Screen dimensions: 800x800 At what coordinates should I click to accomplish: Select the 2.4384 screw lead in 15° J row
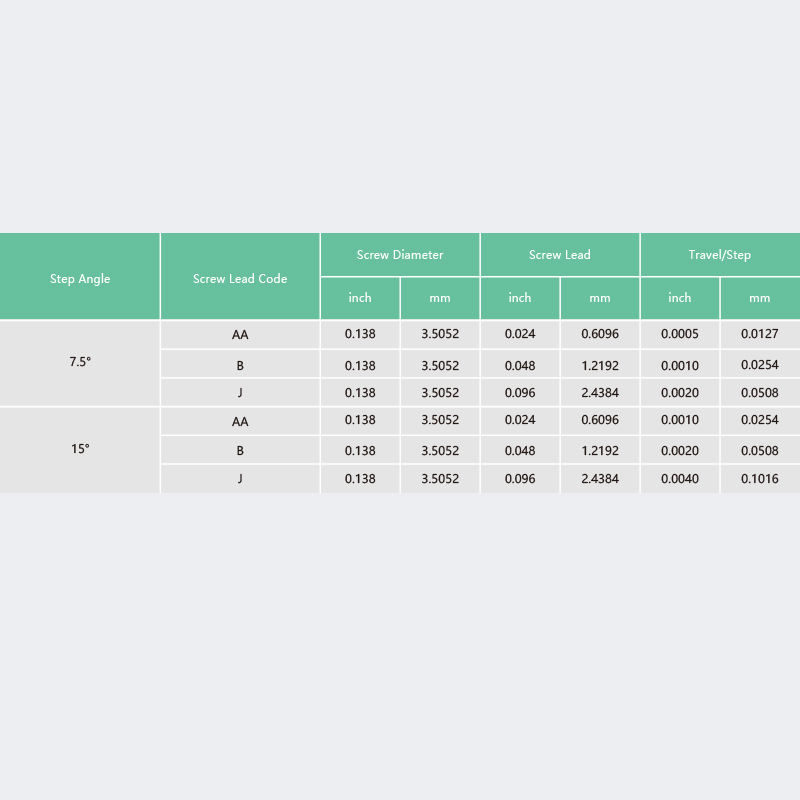(x=600, y=479)
